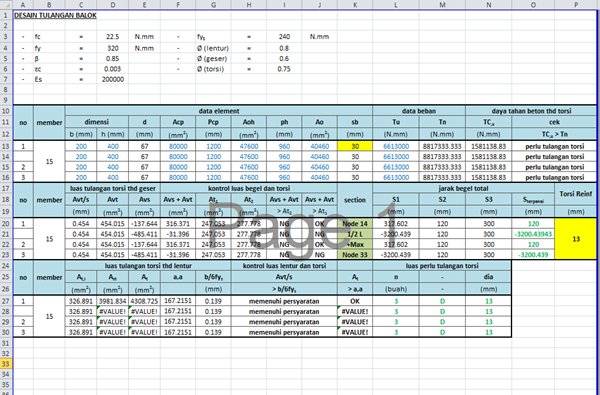The height and width of the screenshot is (395, 600).
Task: Click the 'Node 33' section cell
Action: (355, 255)
